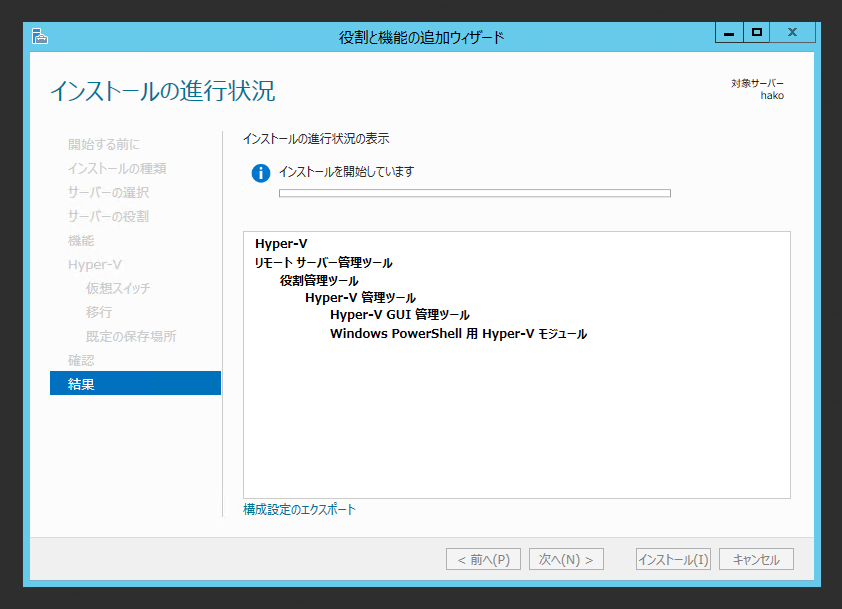Click the 対象サーバー label
The image size is (842, 609).
coord(757,83)
